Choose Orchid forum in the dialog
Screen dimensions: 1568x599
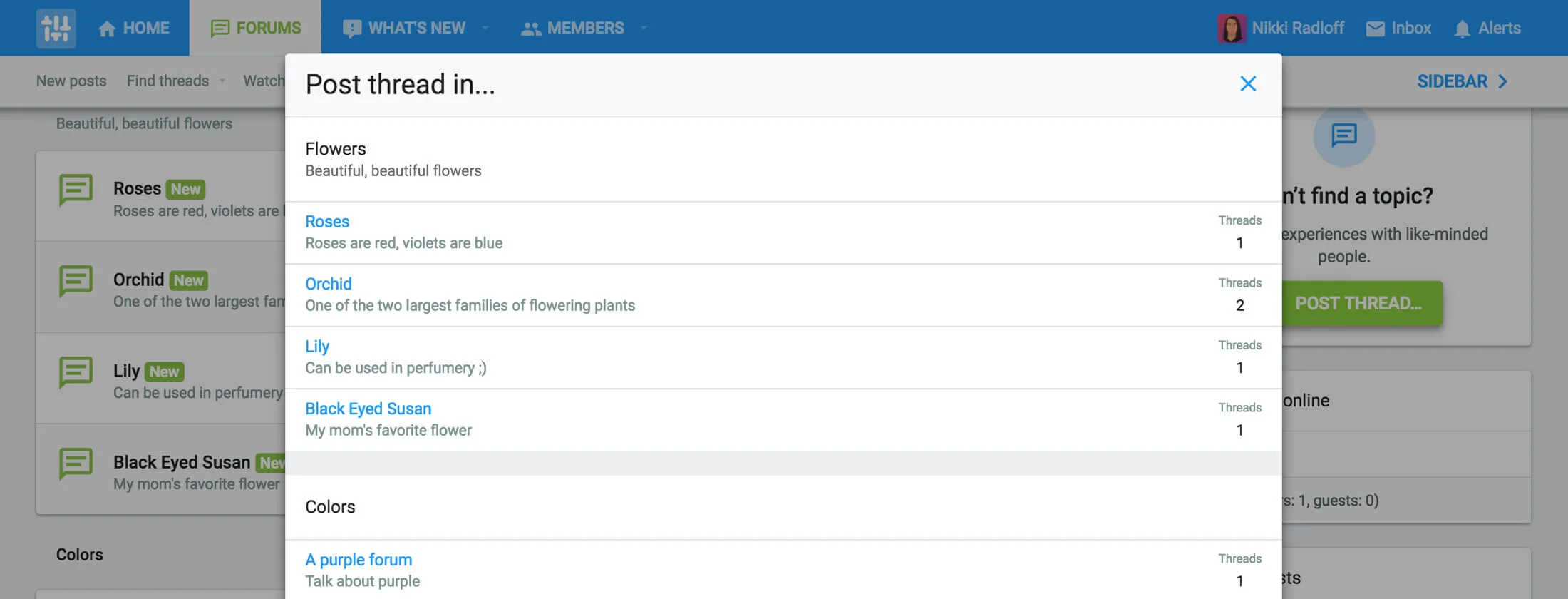pyautogui.click(x=328, y=284)
